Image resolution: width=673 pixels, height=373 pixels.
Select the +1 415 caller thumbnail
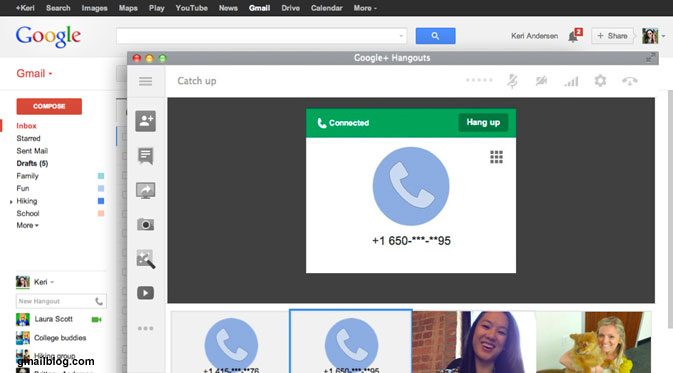pyautogui.click(x=230, y=342)
